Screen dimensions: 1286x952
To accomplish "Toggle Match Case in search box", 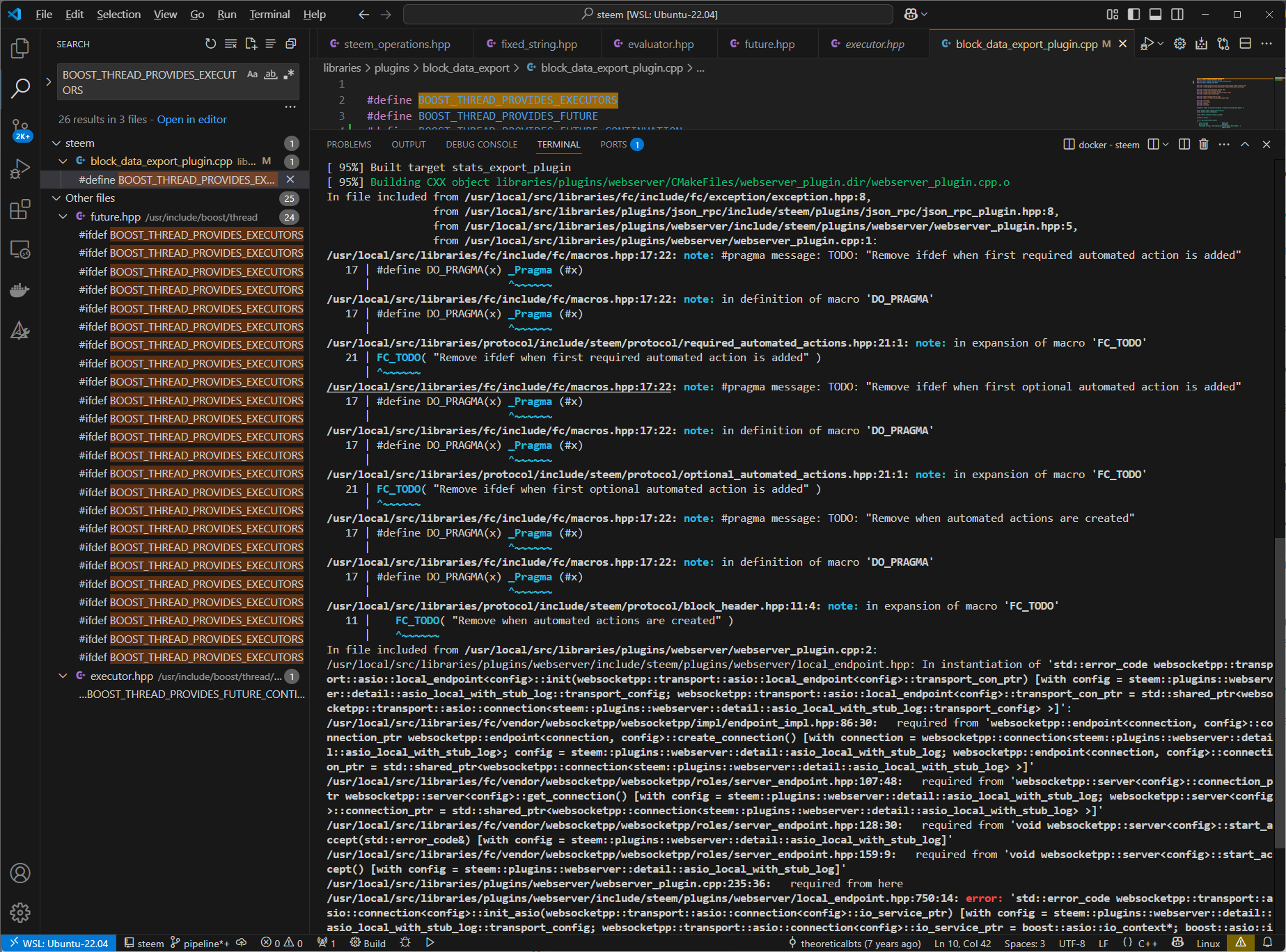I will (x=252, y=74).
